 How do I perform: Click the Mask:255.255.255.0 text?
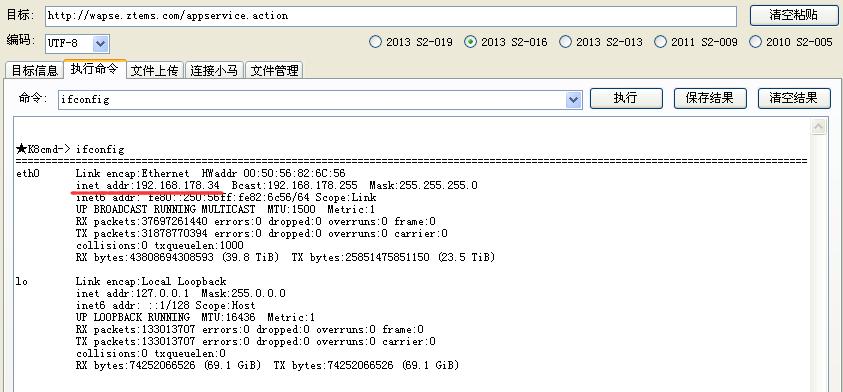[x=423, y=186]
